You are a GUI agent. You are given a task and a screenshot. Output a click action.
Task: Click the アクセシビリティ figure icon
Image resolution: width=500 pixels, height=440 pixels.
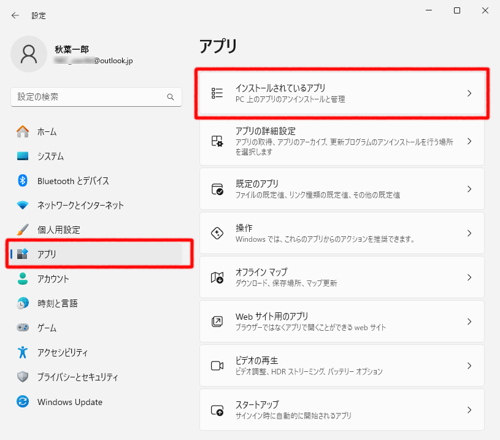point(23,352)
